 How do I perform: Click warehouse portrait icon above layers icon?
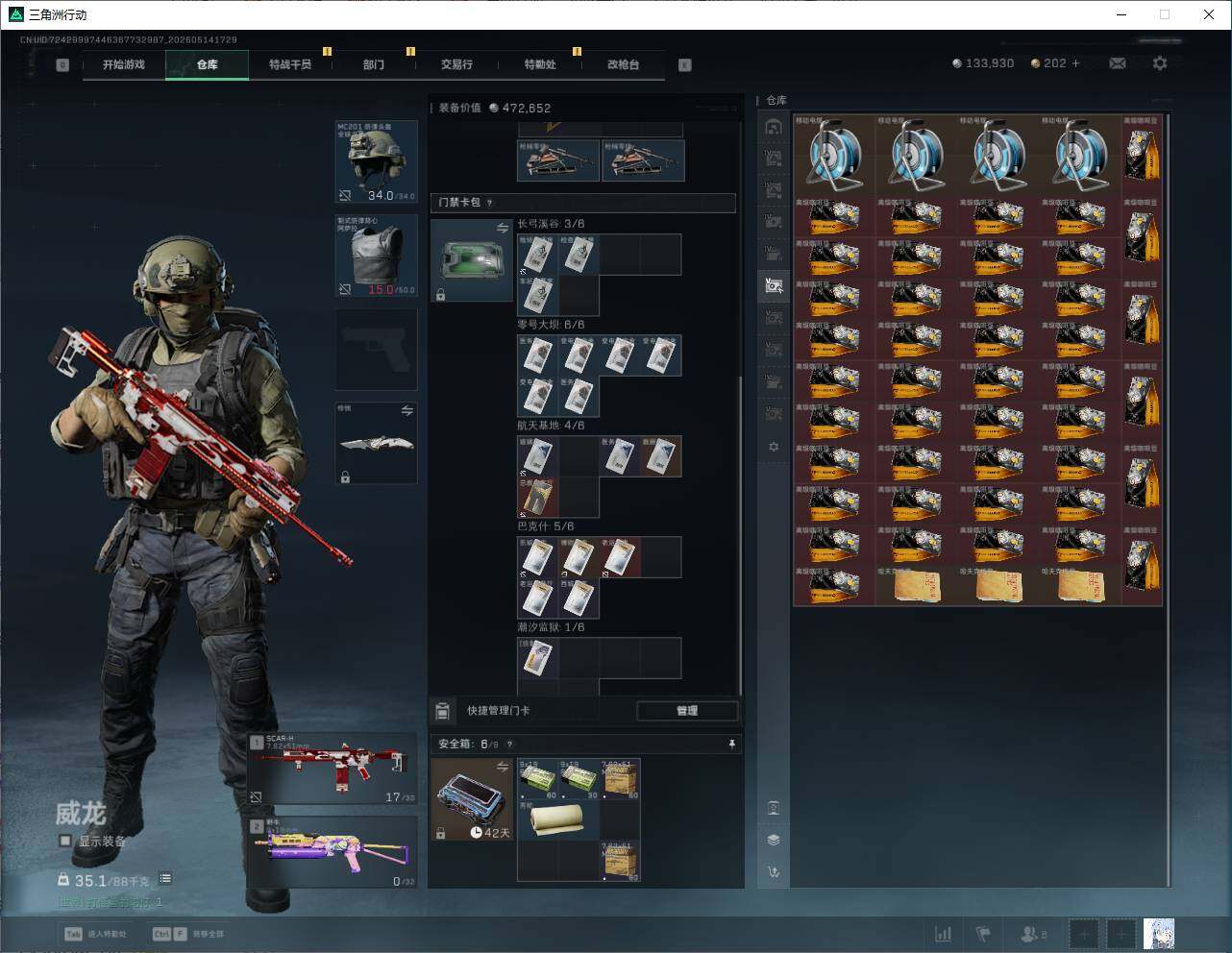coord(774,808)
